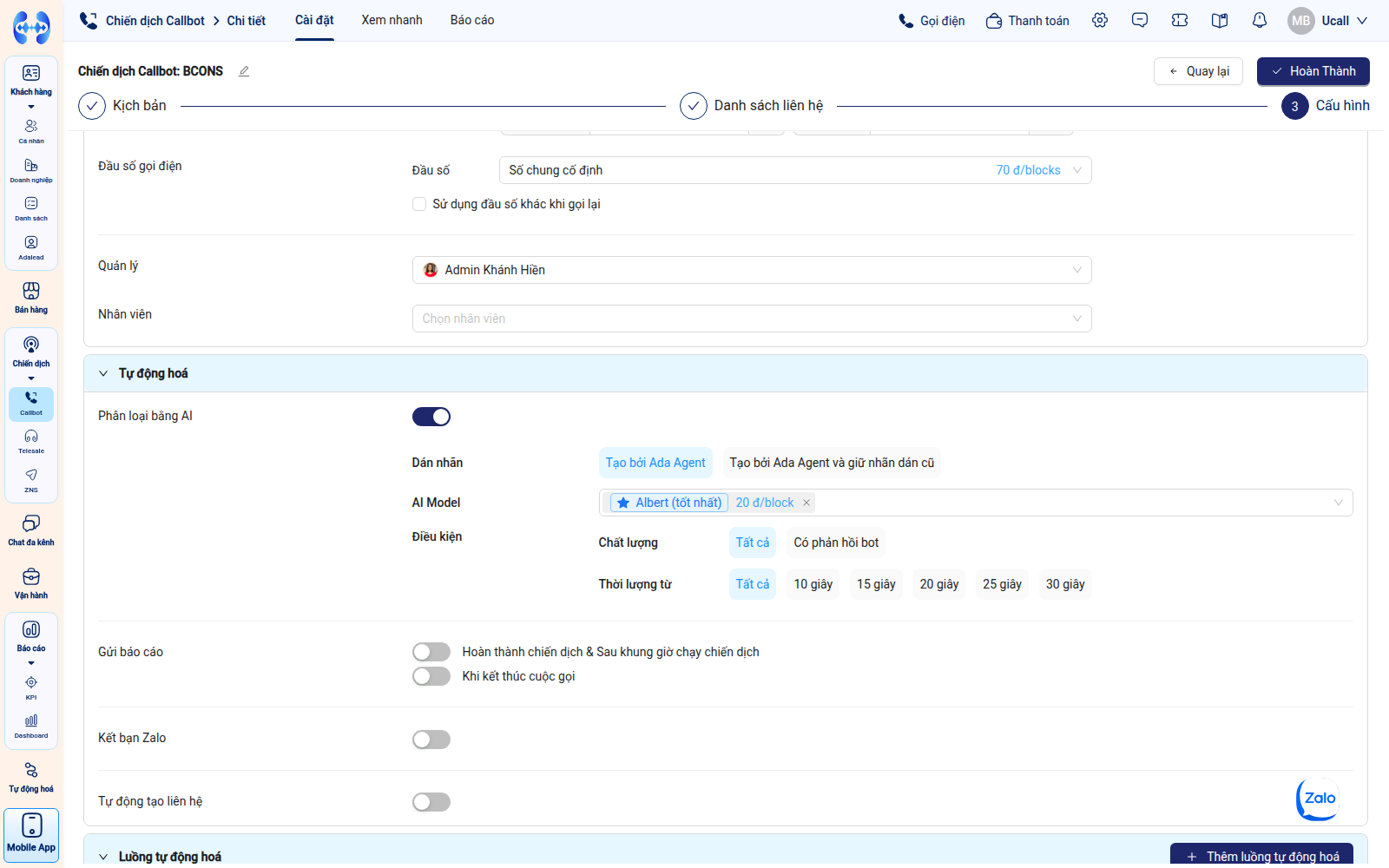This screenshot has height=868, width=1389.
Task: Open AI Model dropdown arrow
Action: pos(1338,503)
